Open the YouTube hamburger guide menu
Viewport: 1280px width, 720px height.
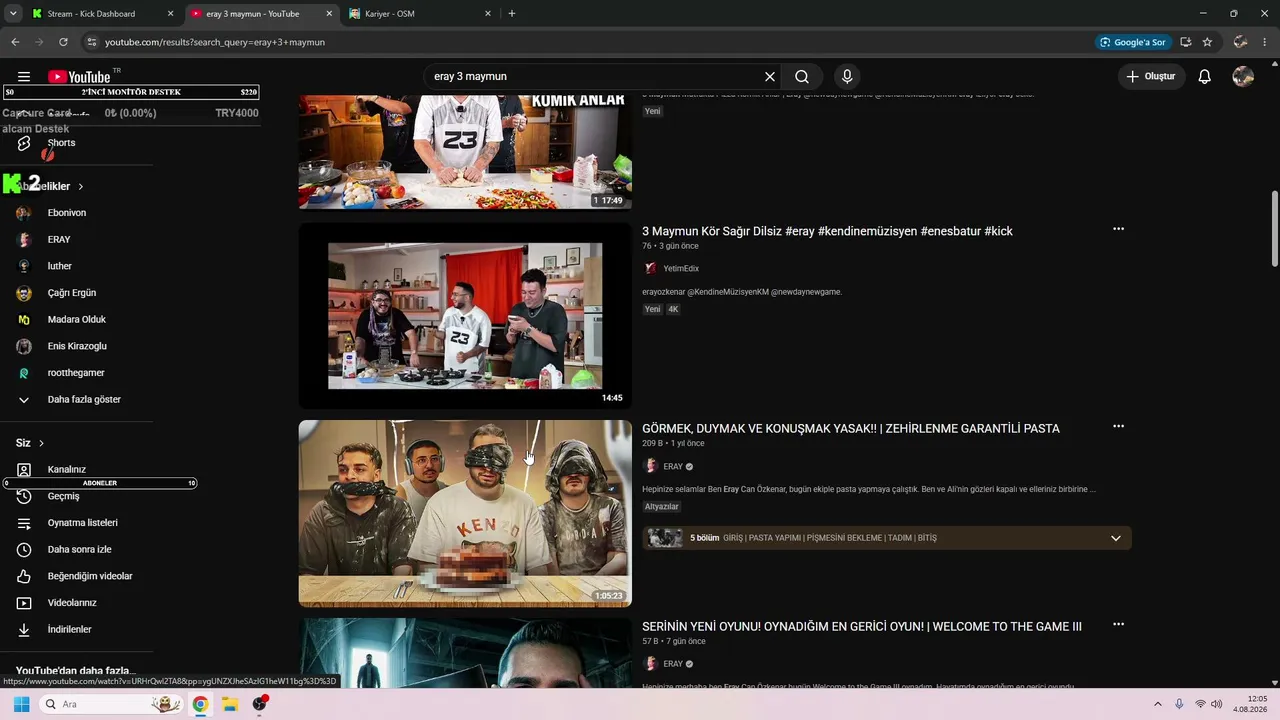pyautogui.click(x=24, y=77)
